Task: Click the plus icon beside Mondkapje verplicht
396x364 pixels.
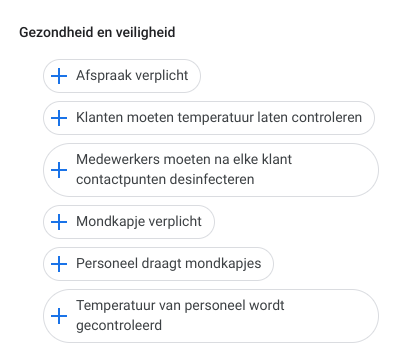Action: (59, 222)
